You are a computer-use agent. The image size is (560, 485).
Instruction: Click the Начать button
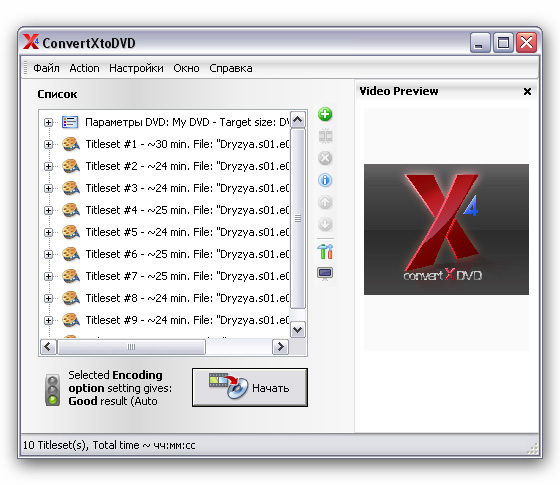[x=250, y=388]
